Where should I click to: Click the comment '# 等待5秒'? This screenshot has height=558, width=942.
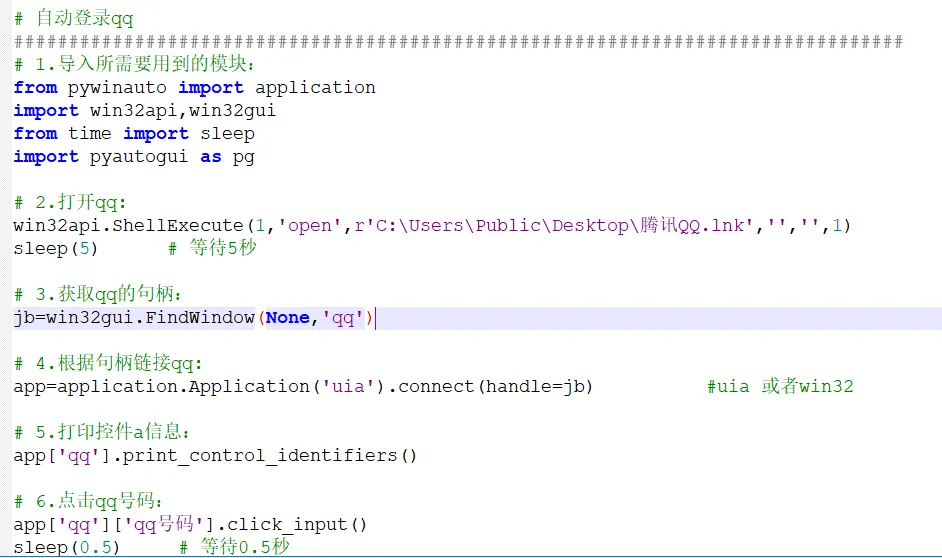(212, 248)
